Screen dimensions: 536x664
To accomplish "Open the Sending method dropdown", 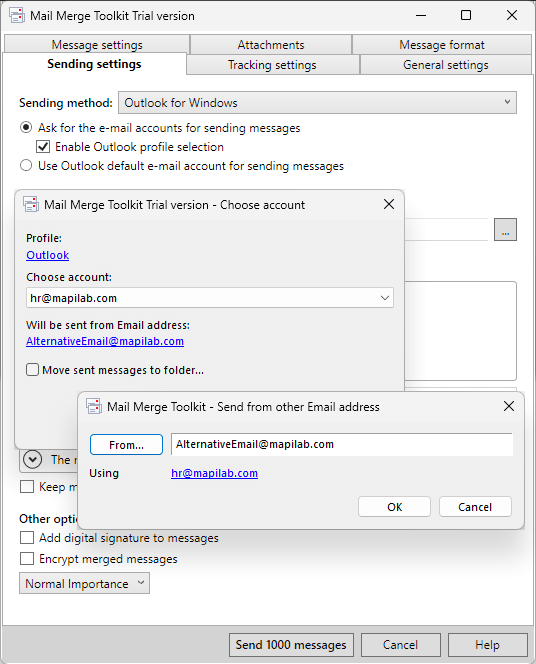I will point(317,102).
